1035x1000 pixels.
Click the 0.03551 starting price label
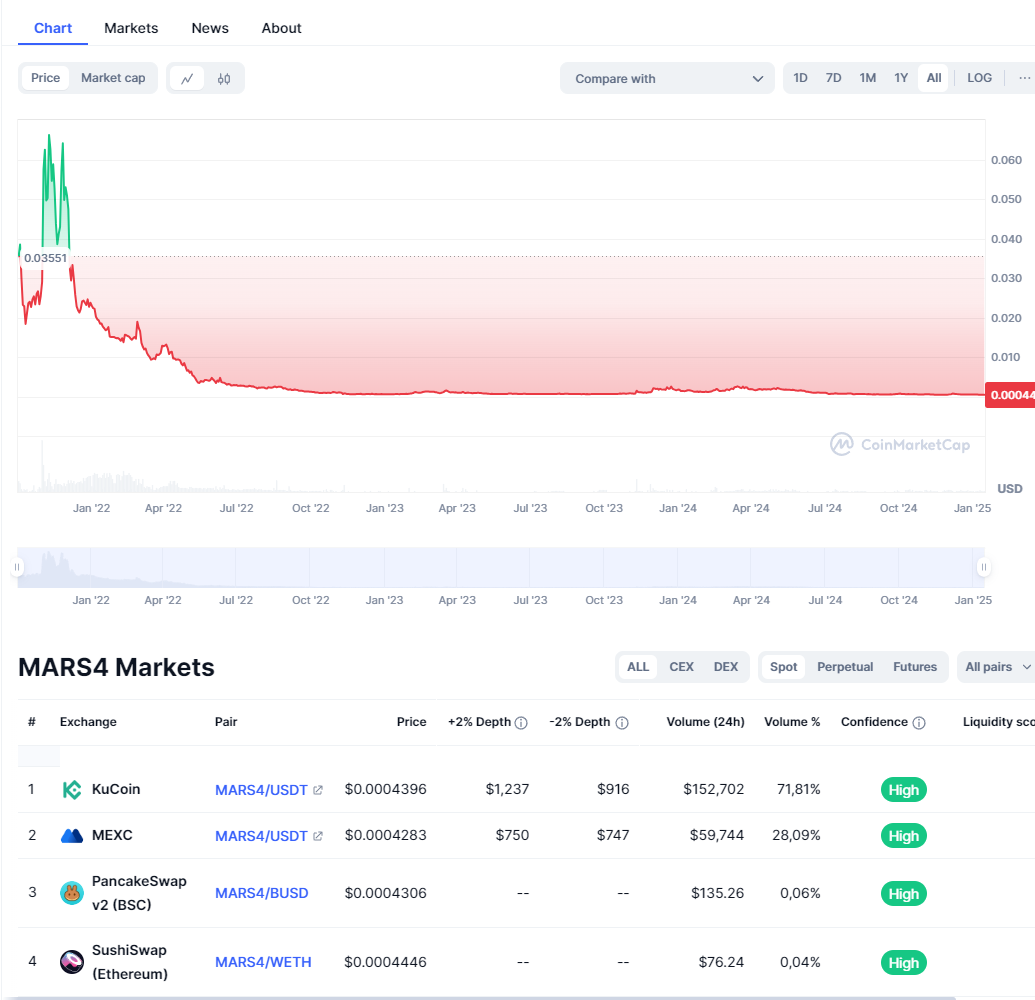click(46, 258)
